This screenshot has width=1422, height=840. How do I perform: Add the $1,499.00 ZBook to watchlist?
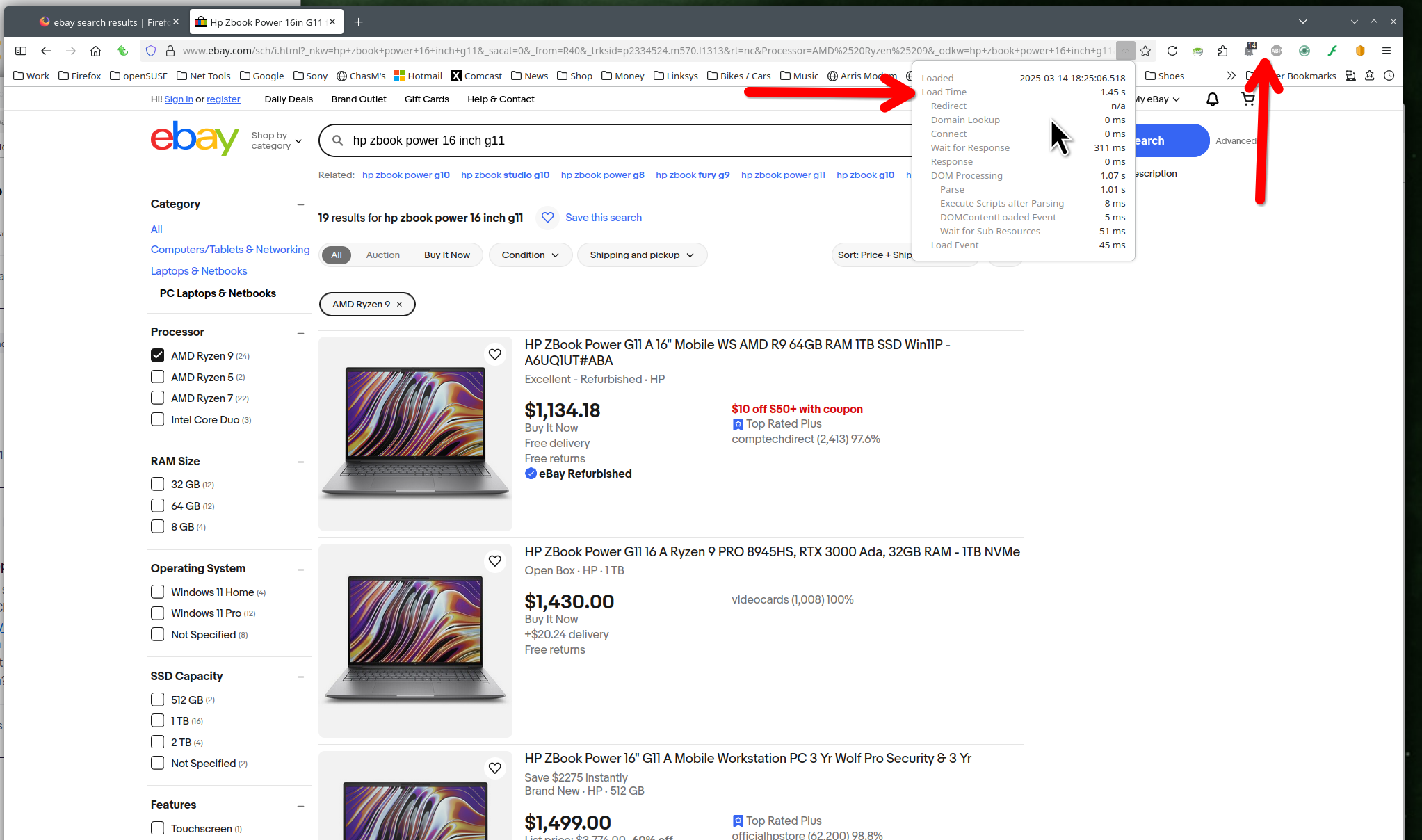pos(495,768)
